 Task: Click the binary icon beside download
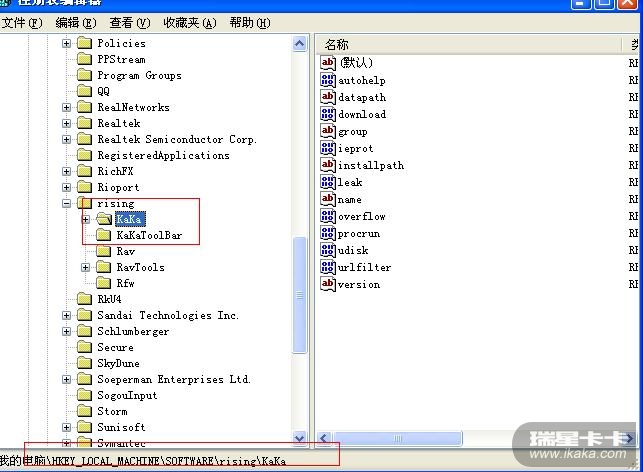(x=328, y=114)
